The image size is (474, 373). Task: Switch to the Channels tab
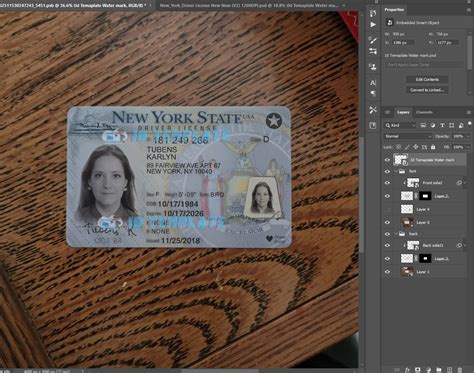424,112
